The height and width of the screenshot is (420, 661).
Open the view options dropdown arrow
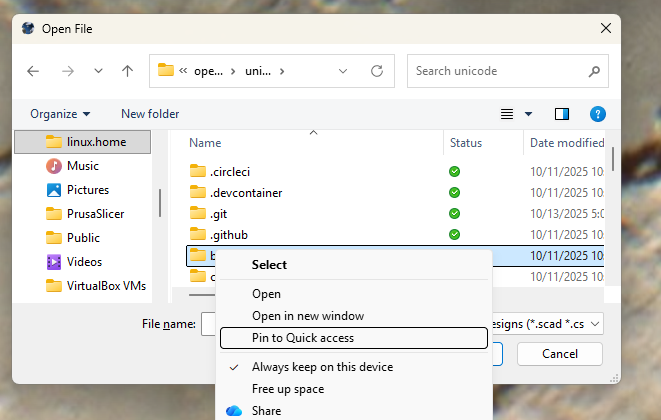coord(529,114)
